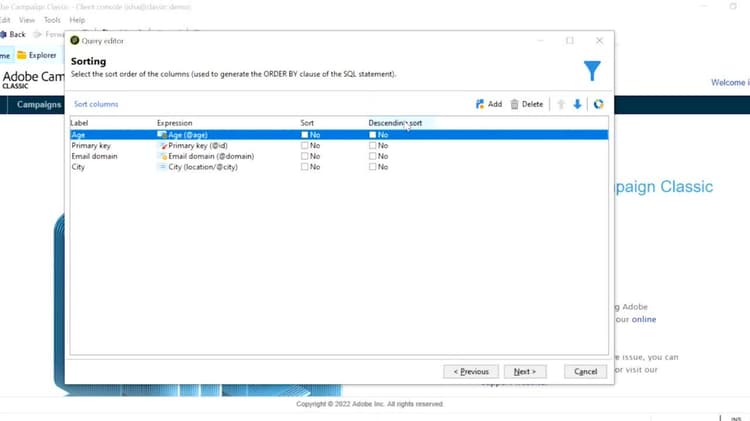Click the Age expression field icon
Screen dimensions: 750x421
[162, 135]
